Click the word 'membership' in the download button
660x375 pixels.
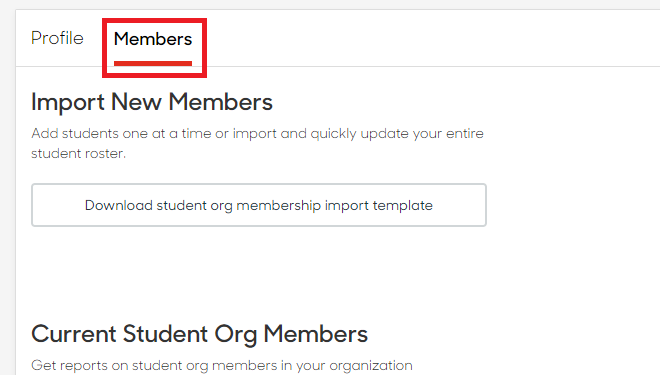(x=278, y=205)
